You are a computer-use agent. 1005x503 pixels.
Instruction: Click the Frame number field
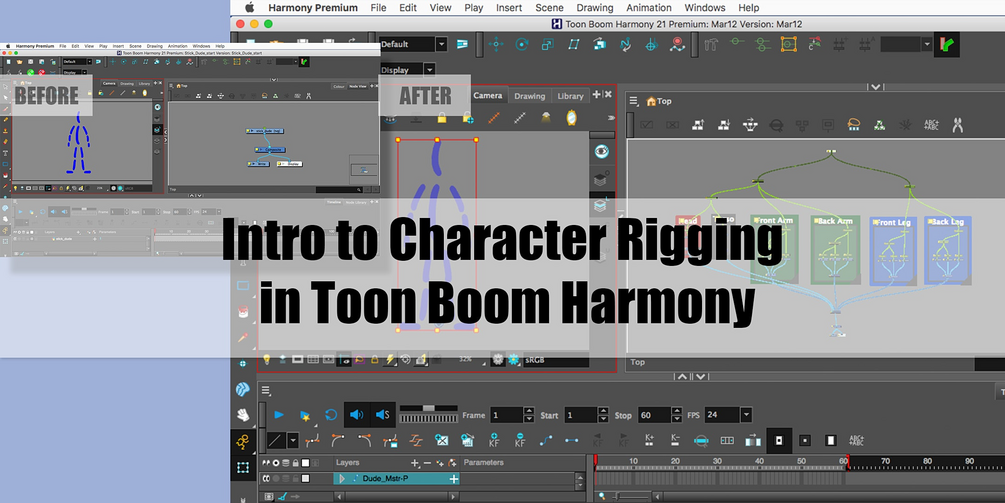click(x=506, y=415)
